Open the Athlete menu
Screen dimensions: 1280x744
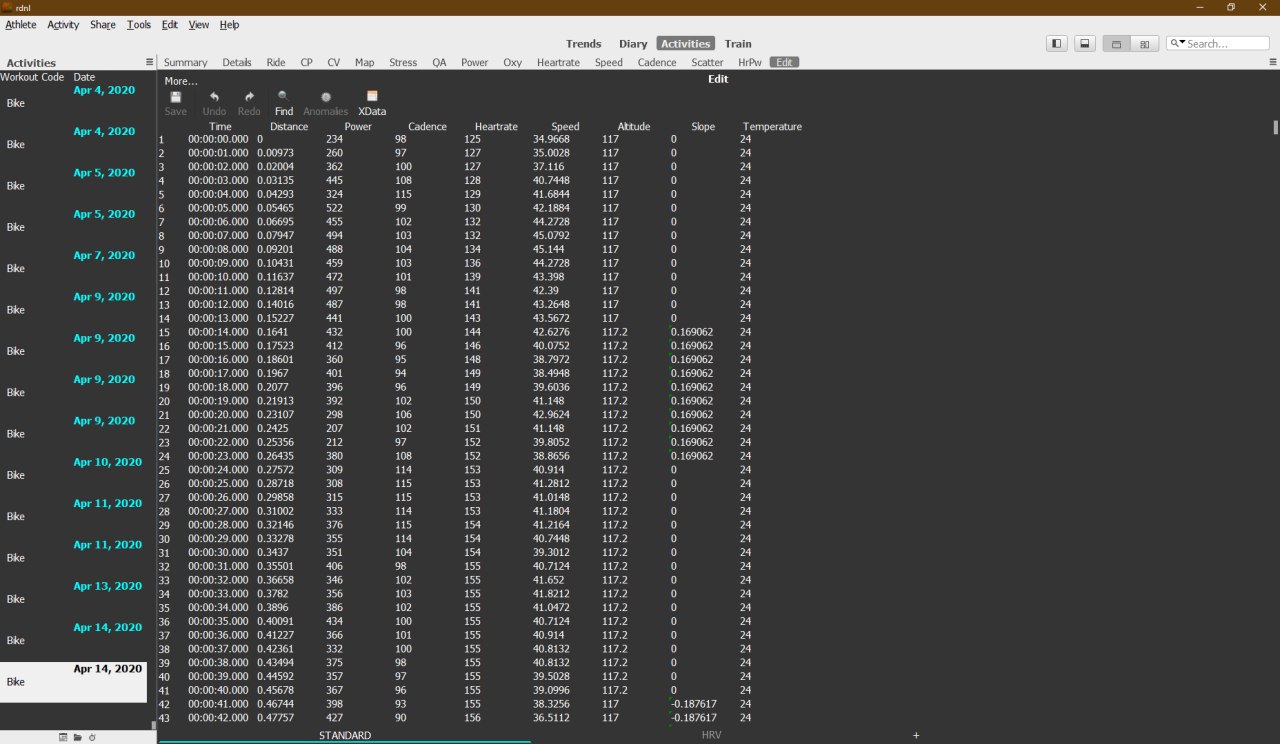pyautogui.click(x=21, y=24)
